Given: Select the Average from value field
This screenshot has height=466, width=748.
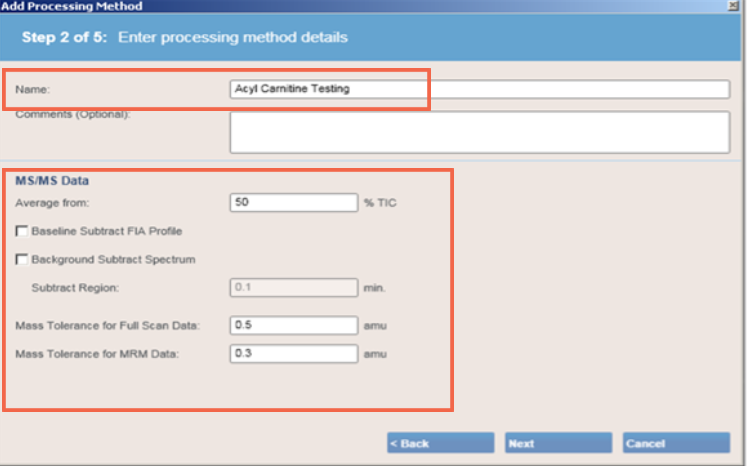Looking at the screenshot, I should [293, 202].
